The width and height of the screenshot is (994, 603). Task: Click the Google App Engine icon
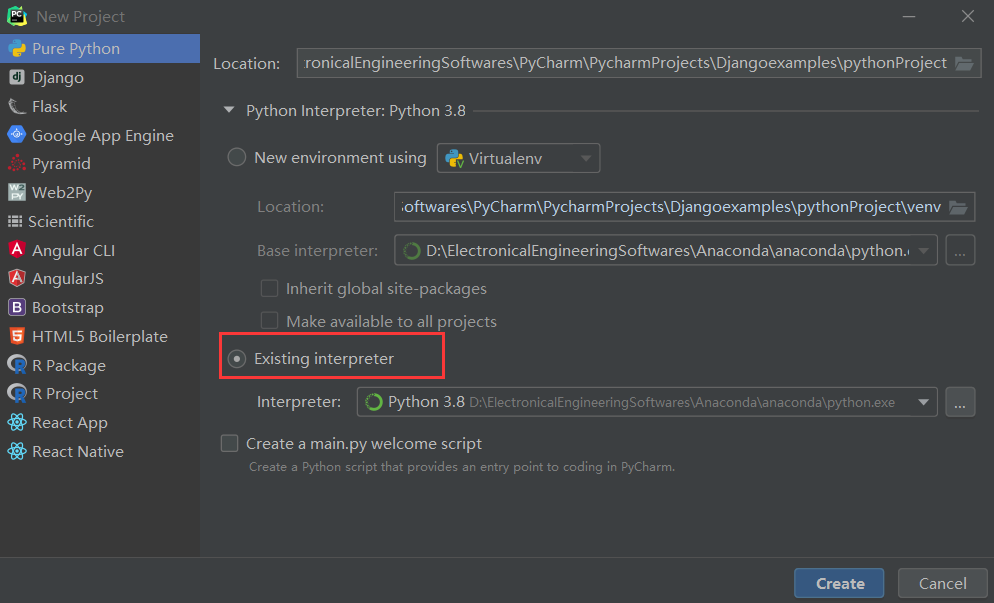[16, 134]
